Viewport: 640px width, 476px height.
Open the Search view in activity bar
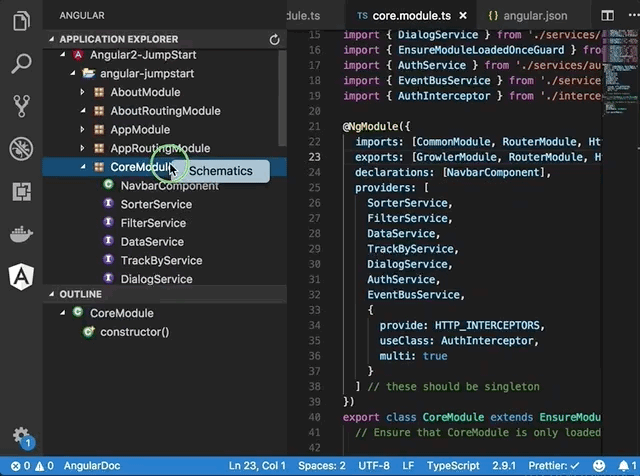tap(21, 64)
